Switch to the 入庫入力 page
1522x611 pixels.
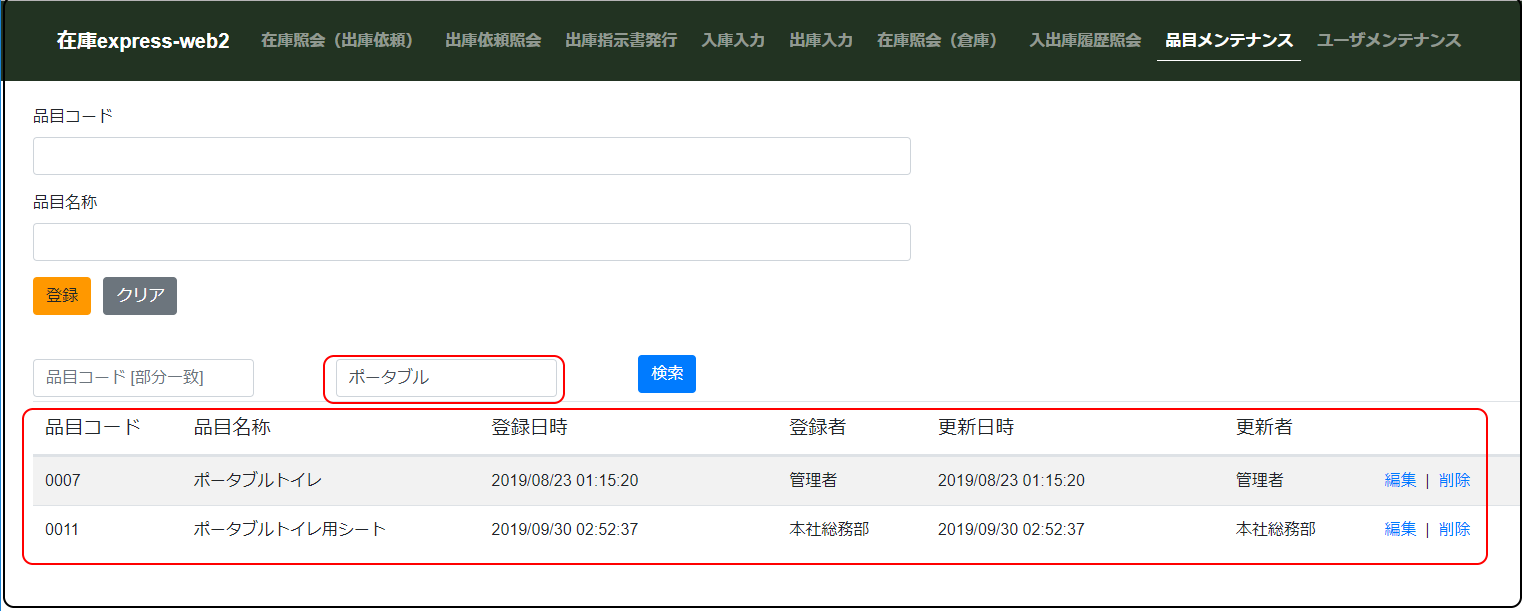(733, 41)
